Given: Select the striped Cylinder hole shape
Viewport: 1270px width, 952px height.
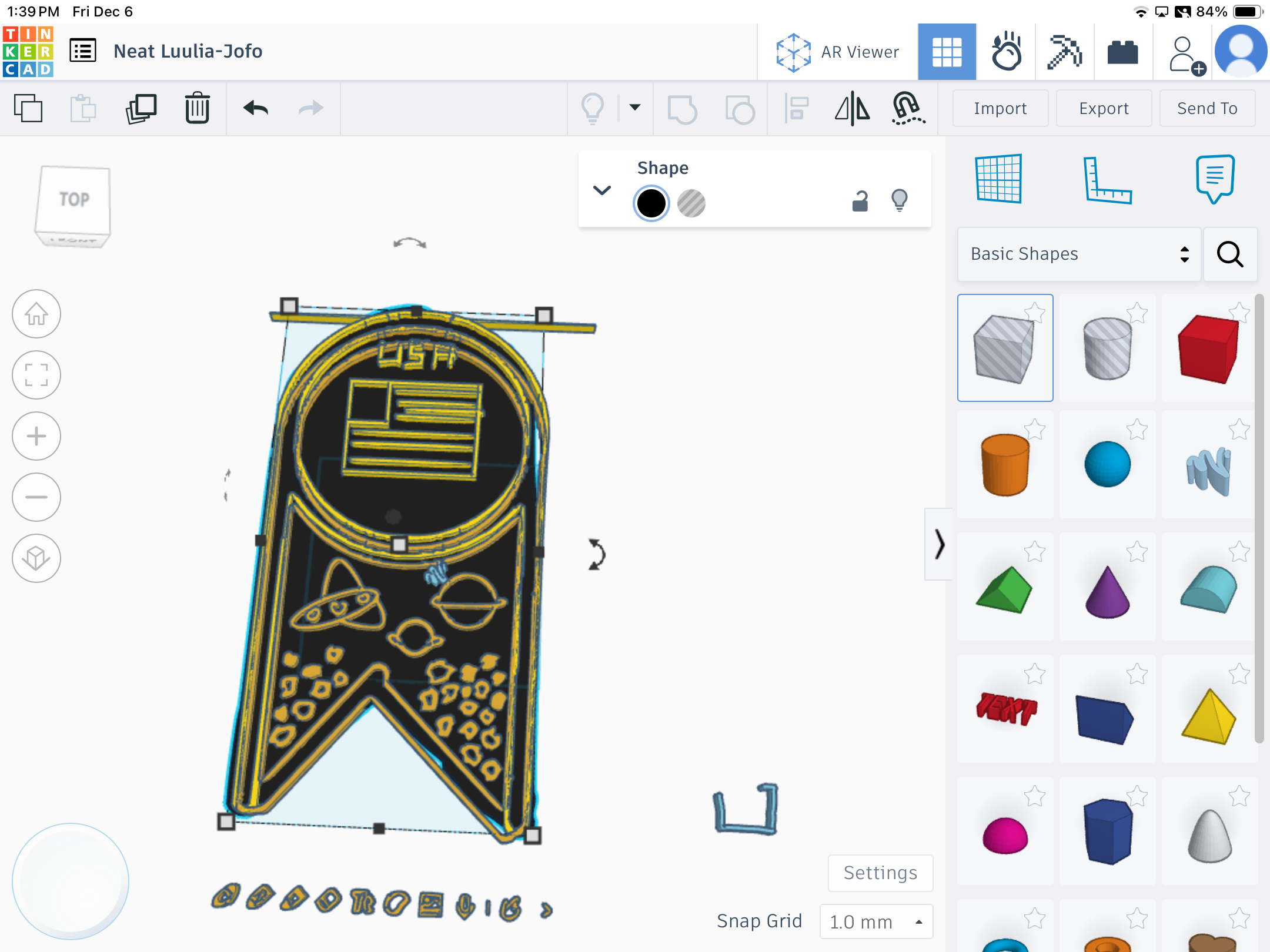Looking at the screenshot, I should pos(1107,348).
